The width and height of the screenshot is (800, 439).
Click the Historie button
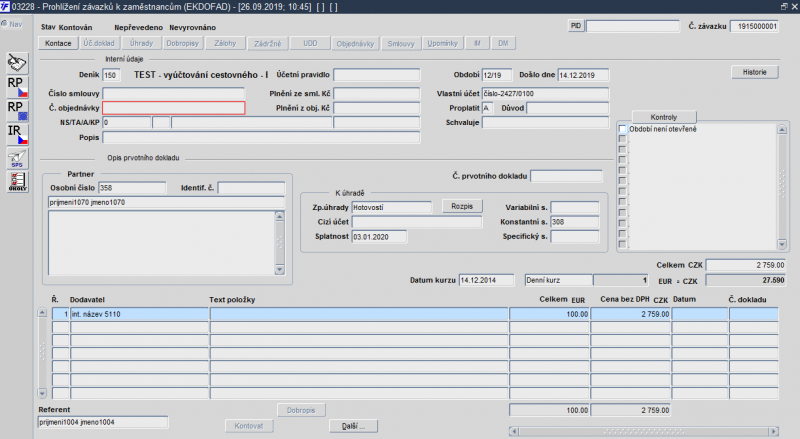point(755,72)
